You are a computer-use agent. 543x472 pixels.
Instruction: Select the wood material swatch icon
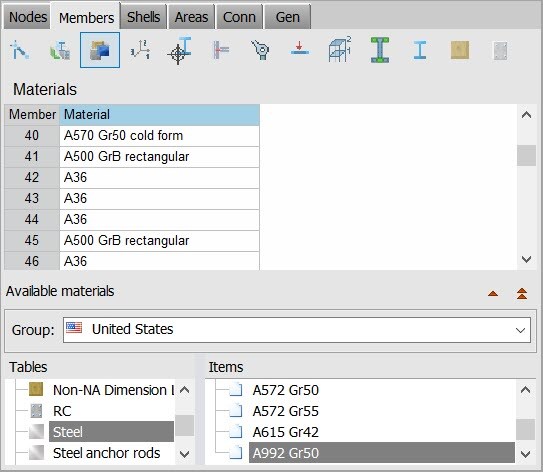click(x=460, y=50)
